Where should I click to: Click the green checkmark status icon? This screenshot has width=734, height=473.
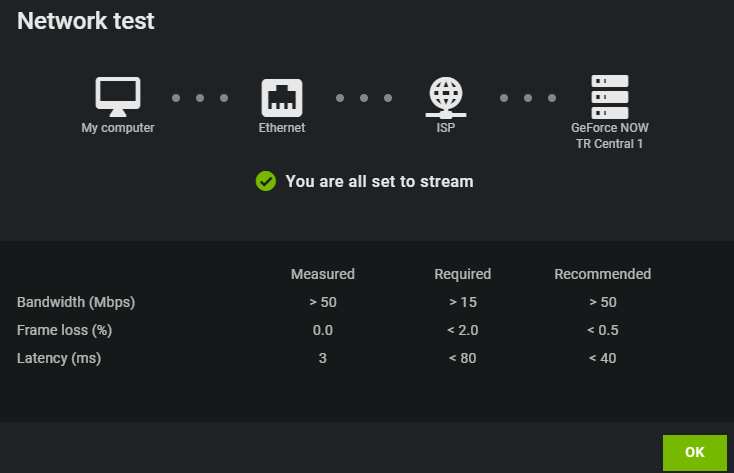(266, 181)
